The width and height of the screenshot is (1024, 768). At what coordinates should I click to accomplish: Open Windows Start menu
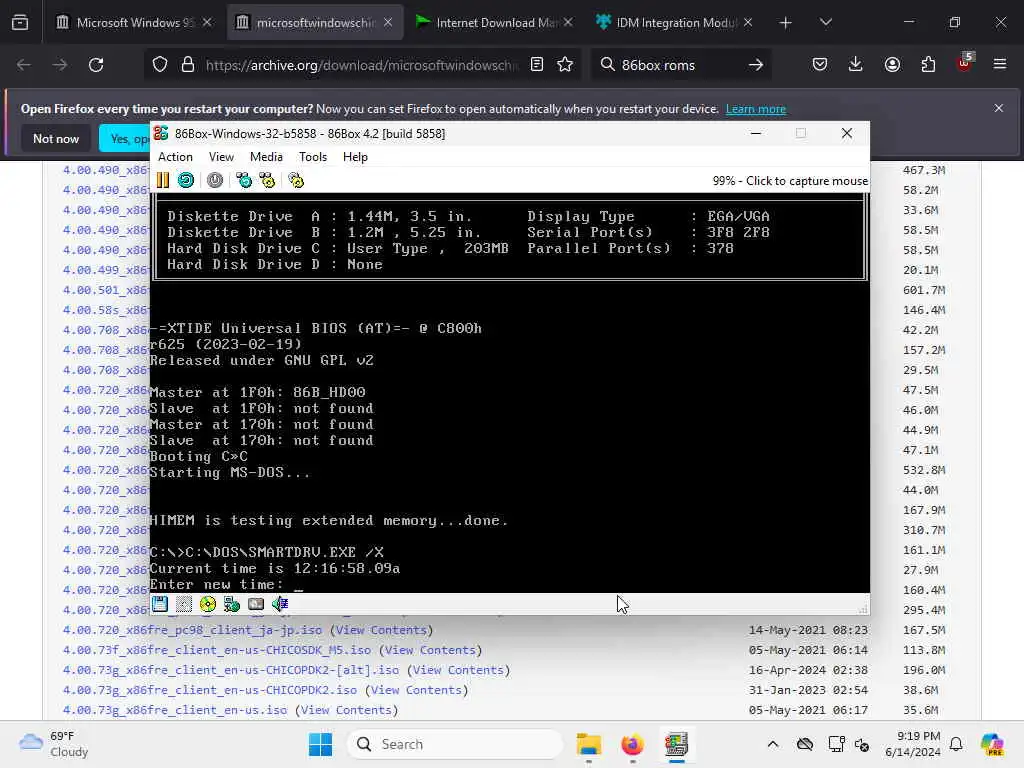pos(320,744)
